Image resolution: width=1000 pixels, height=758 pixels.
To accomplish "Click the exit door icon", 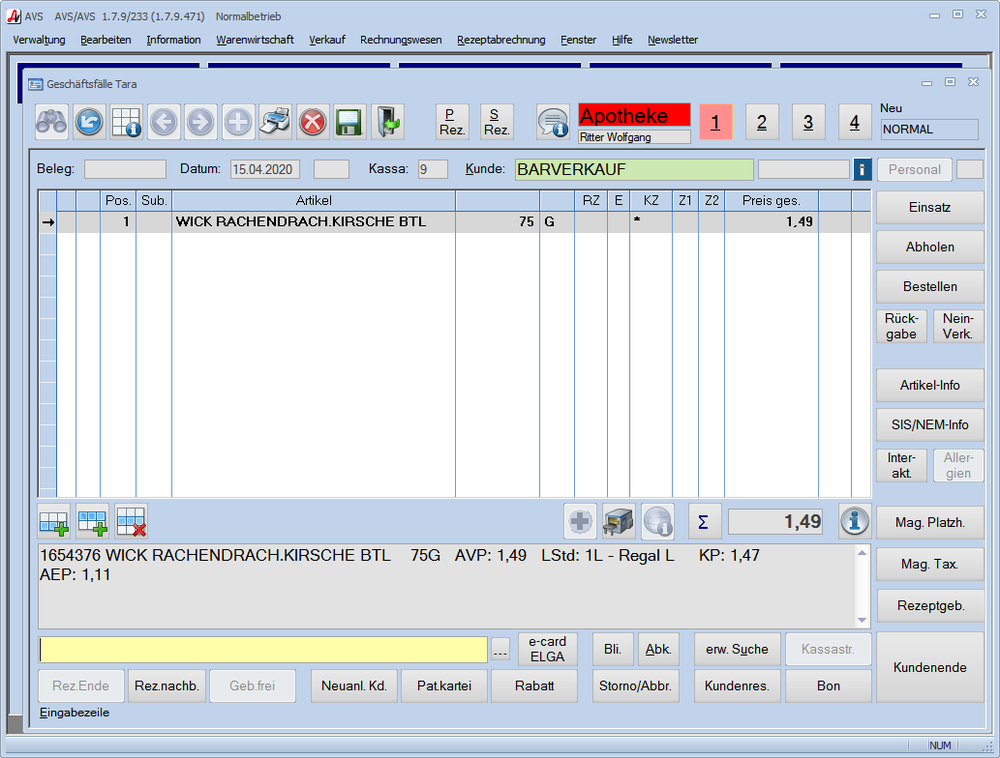I will (x=387, y=122).
